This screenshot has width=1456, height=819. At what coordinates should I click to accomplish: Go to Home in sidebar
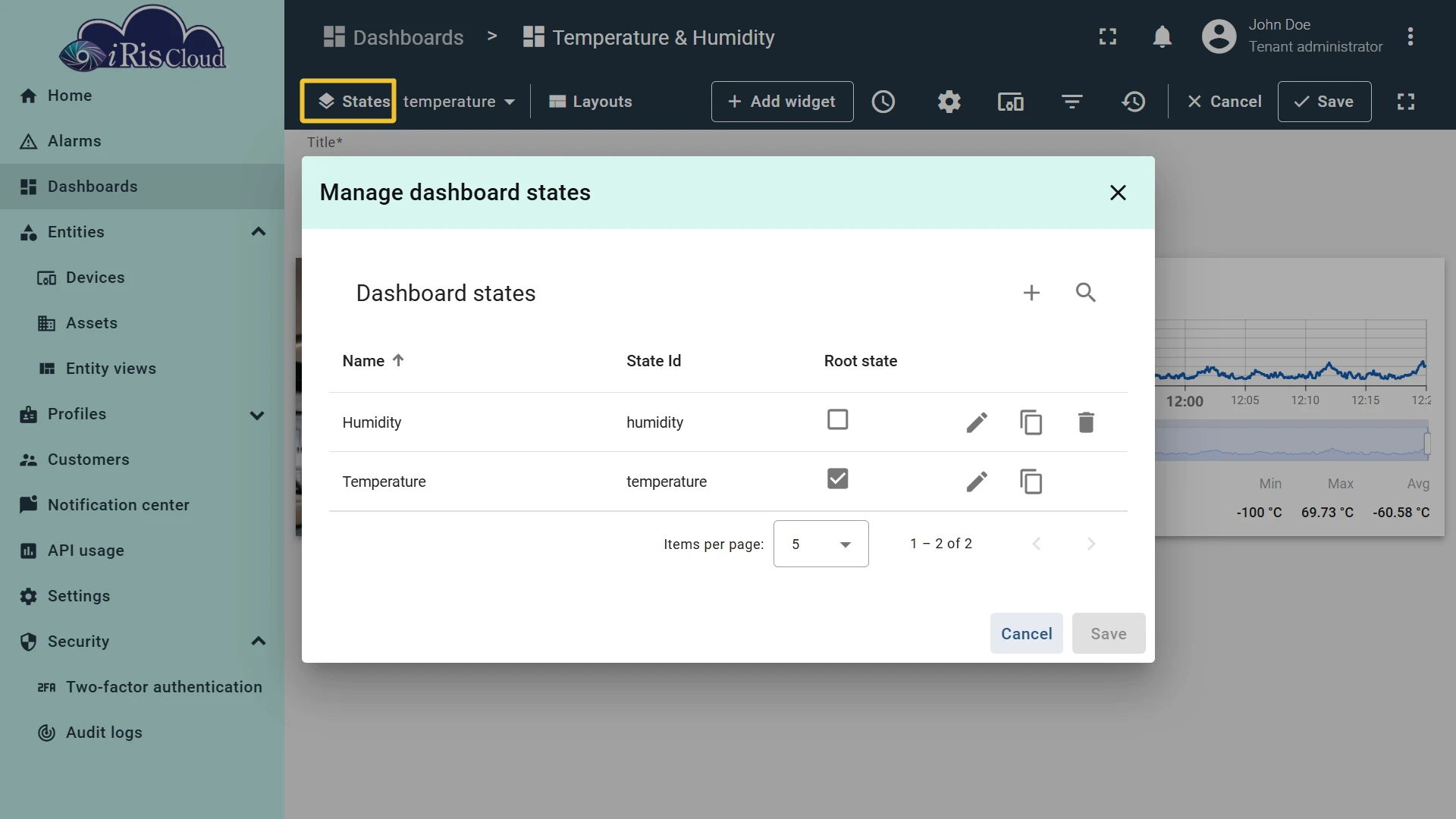click(142, 96)
